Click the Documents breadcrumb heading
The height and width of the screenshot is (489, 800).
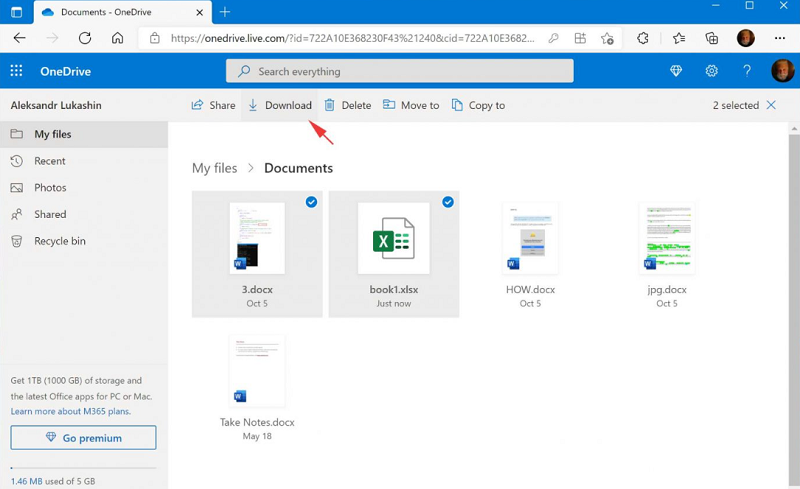point(298,168)
